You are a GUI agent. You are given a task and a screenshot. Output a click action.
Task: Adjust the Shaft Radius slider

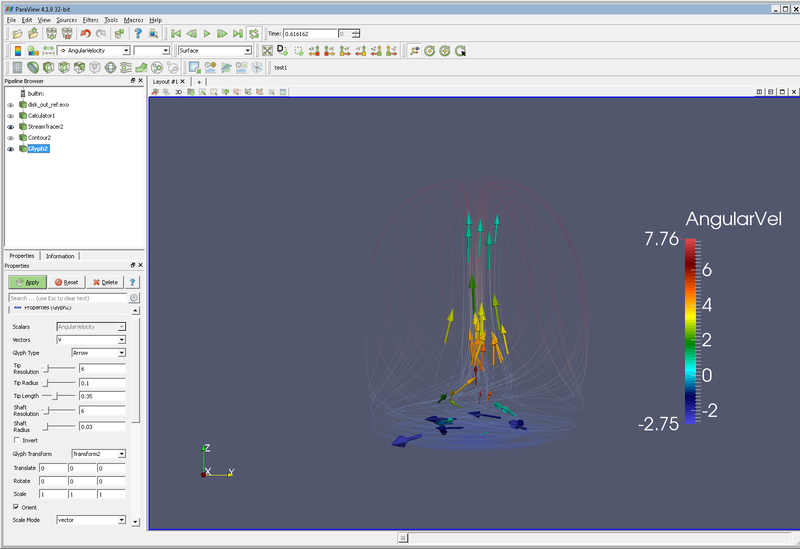coord(58,426)
